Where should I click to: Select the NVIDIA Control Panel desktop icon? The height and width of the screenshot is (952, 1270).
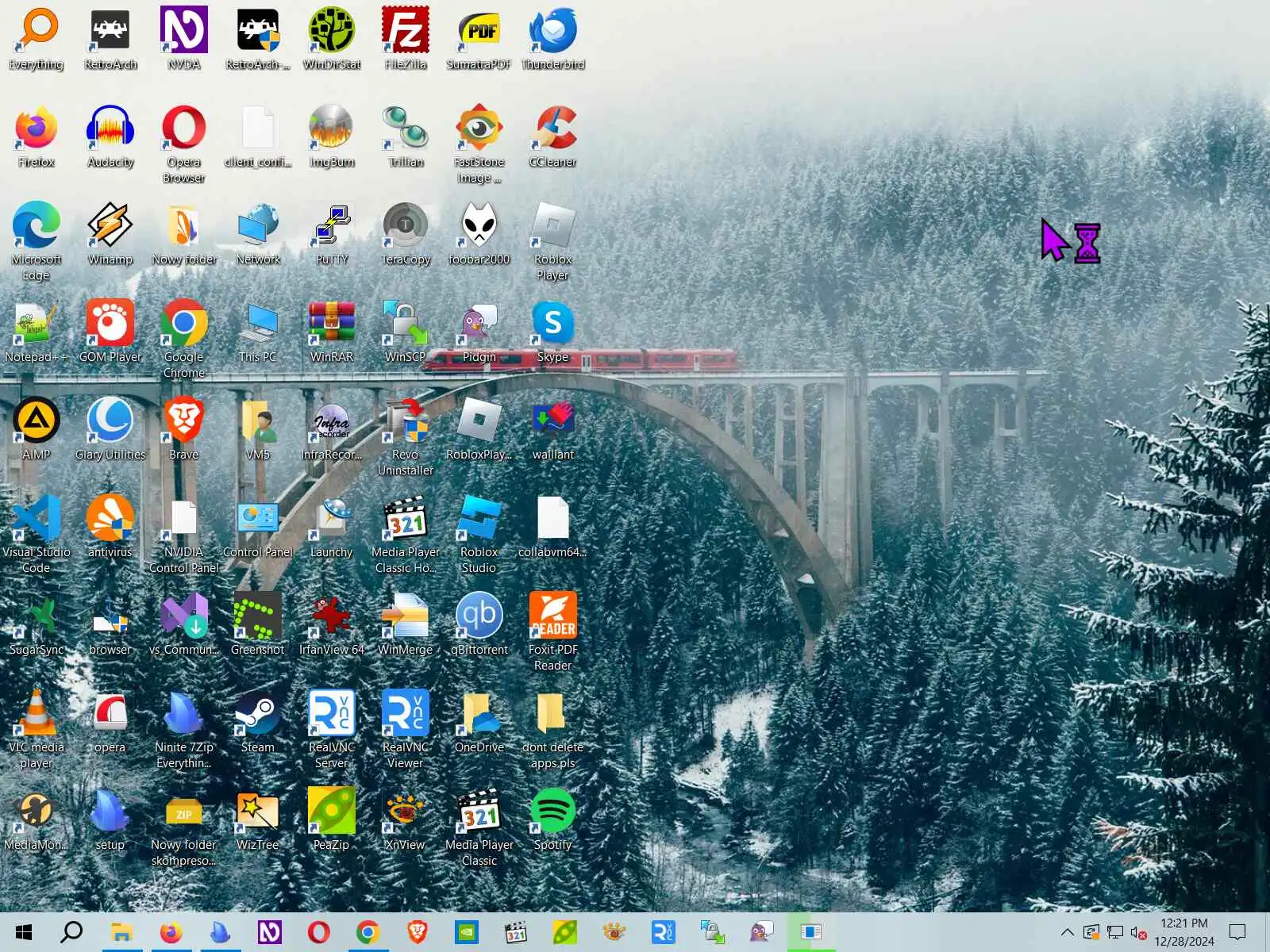point(184,534)
